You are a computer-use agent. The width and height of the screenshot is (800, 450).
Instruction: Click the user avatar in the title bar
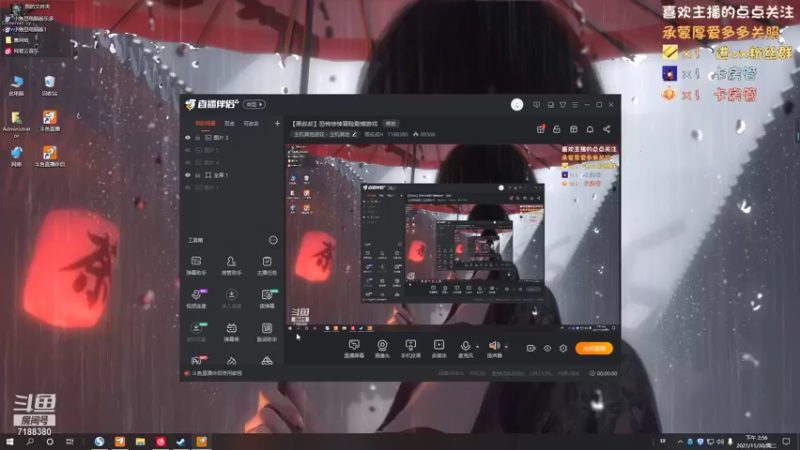[x=517, y=105]
